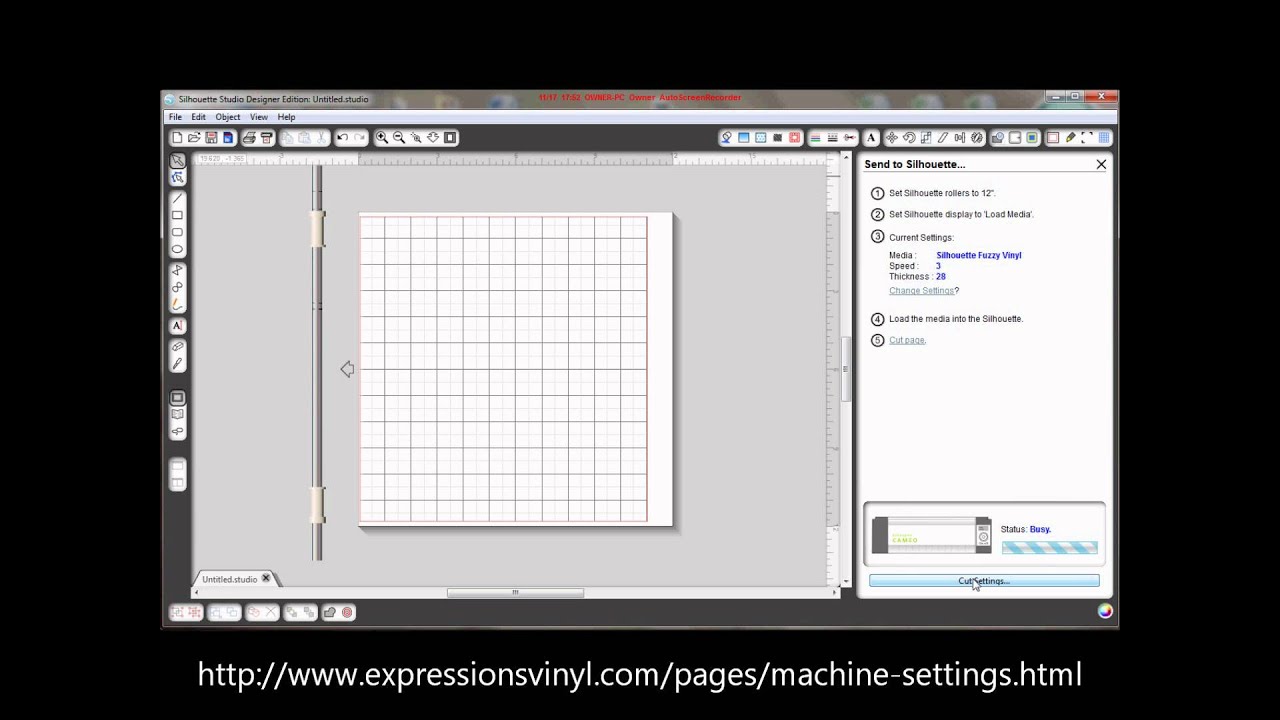Click the group objects icon in bottom toolbar
The width and height of the screenshot is (1280, 720).
coord(177,612)
